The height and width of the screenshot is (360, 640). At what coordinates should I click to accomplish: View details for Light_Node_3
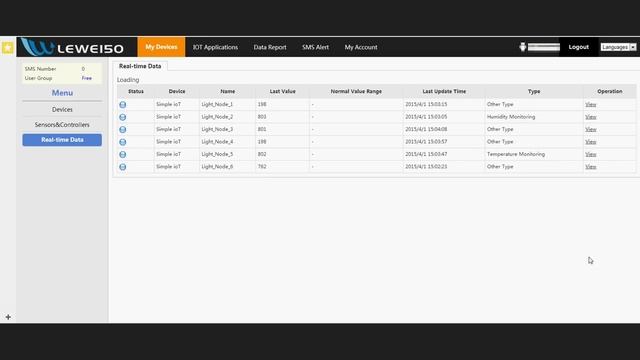coord(591,129)
